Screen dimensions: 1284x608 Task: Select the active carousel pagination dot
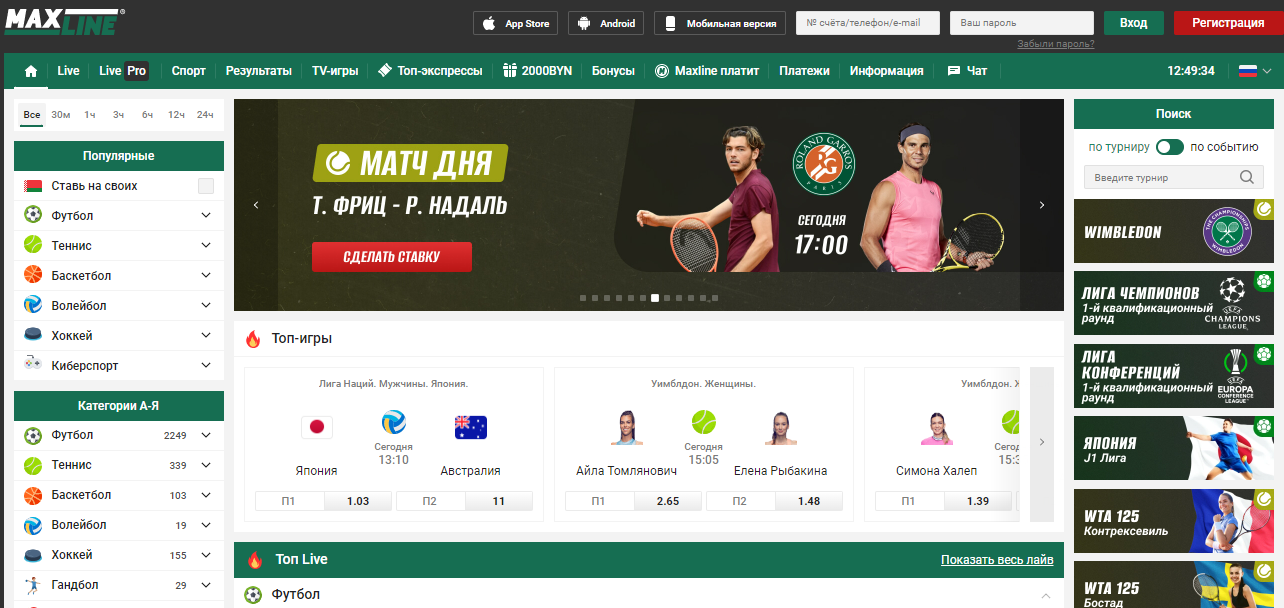[x=655, y=298]
